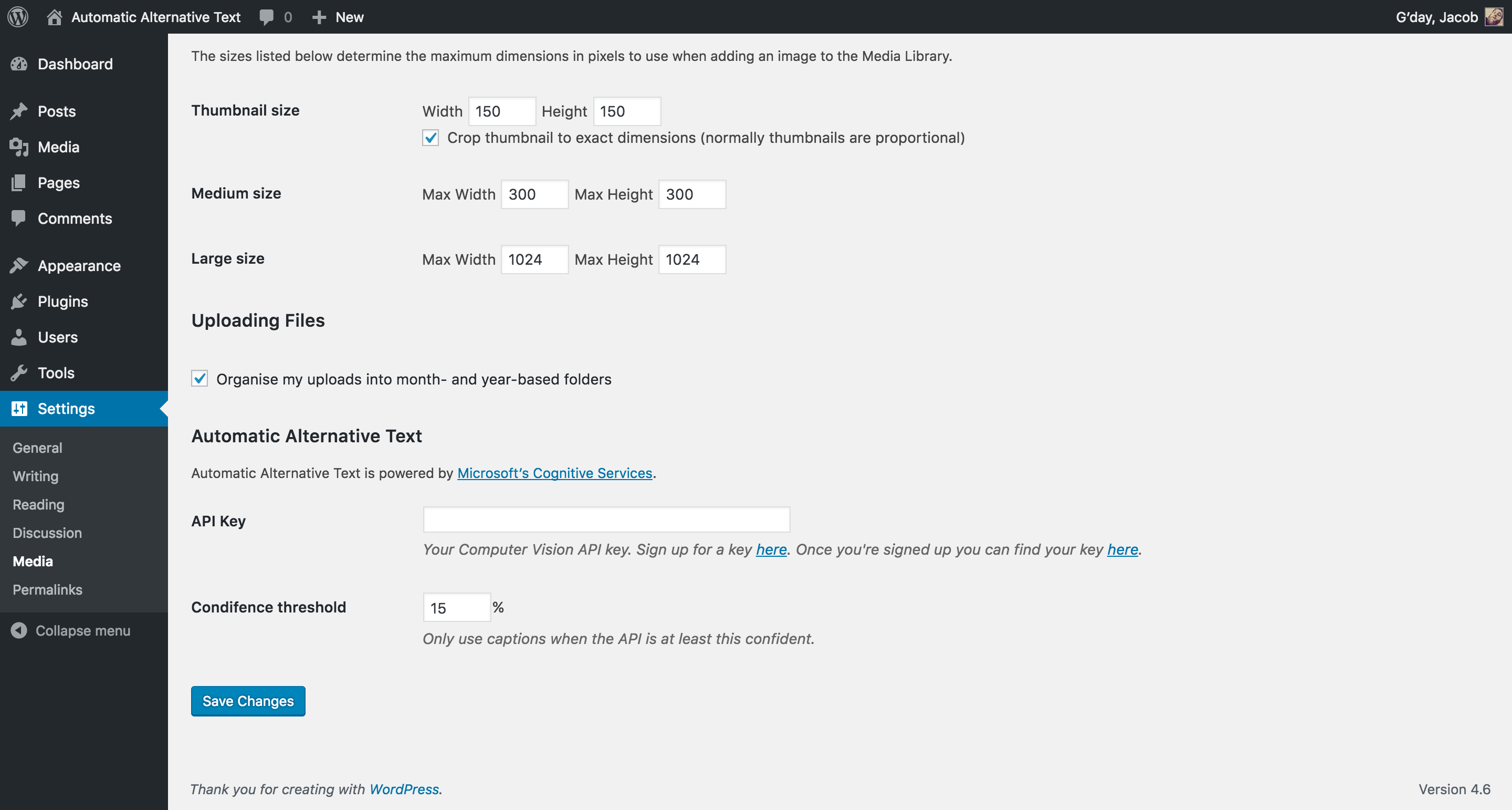The width and height of the screenshot is (1512, 810).
Task: Click the home icon beside site name
Action: click(54, 17)
